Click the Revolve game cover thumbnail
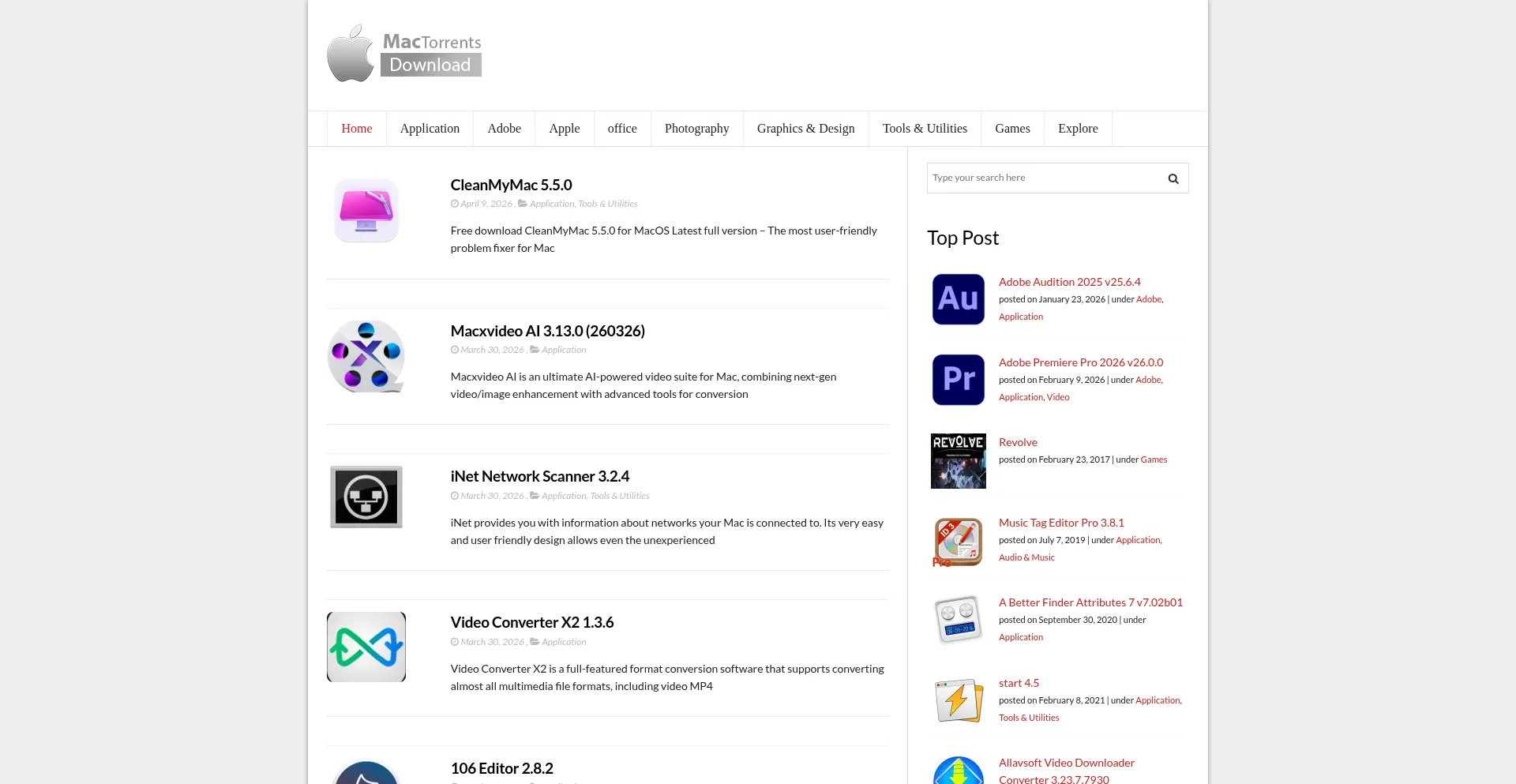 coord(959,461)
